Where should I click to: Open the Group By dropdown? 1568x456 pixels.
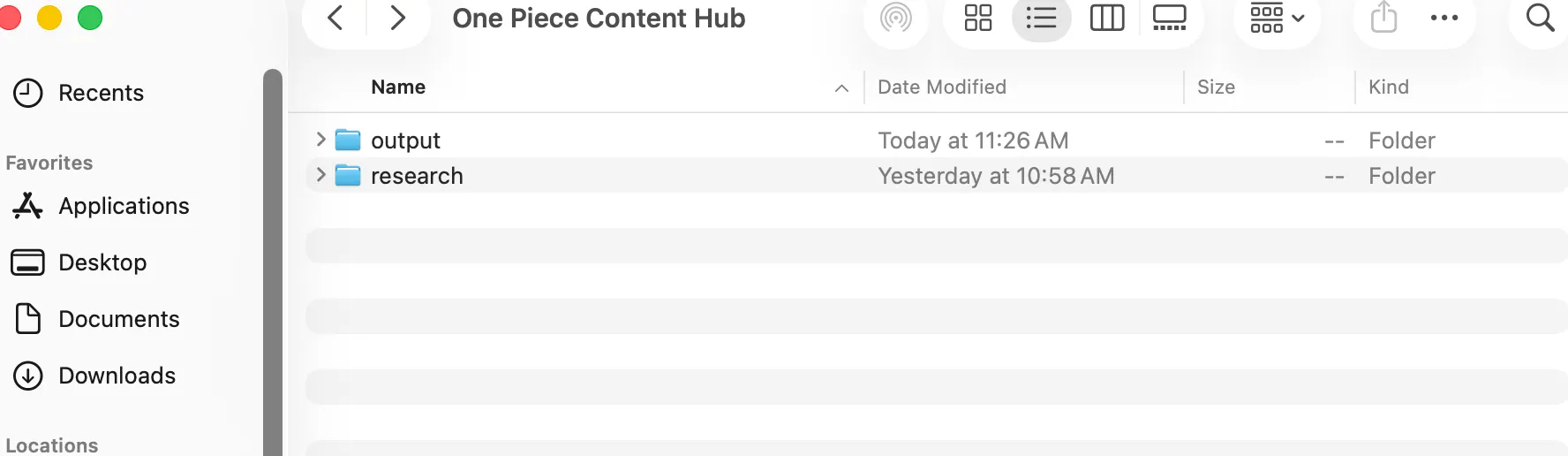click(1277, 18)
